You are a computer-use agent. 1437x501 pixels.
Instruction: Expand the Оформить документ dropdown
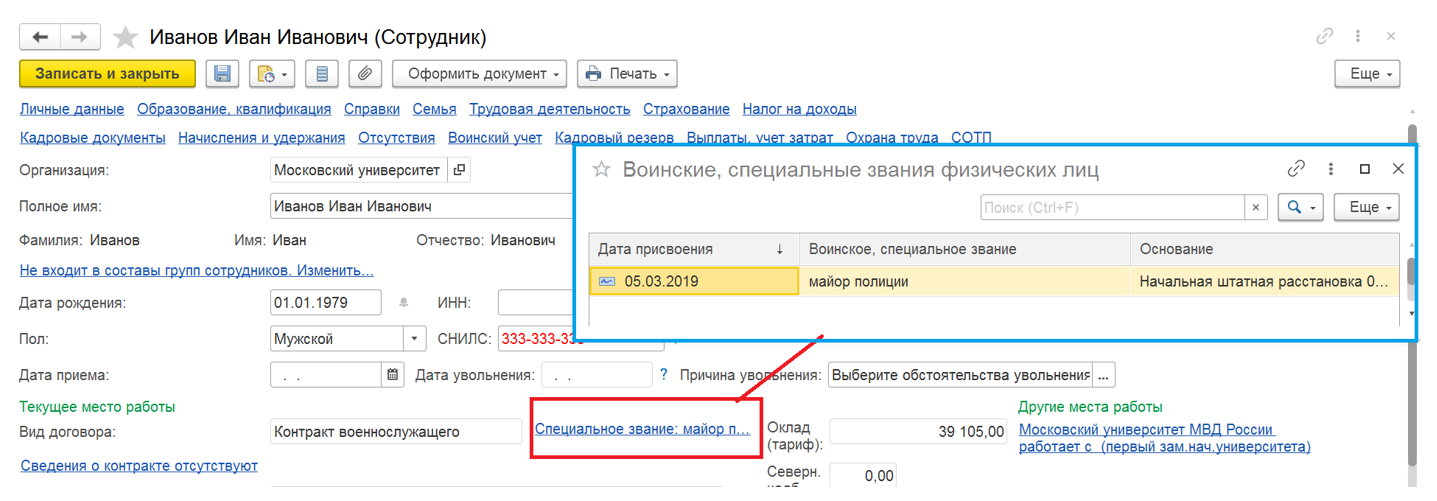point(479,74)
